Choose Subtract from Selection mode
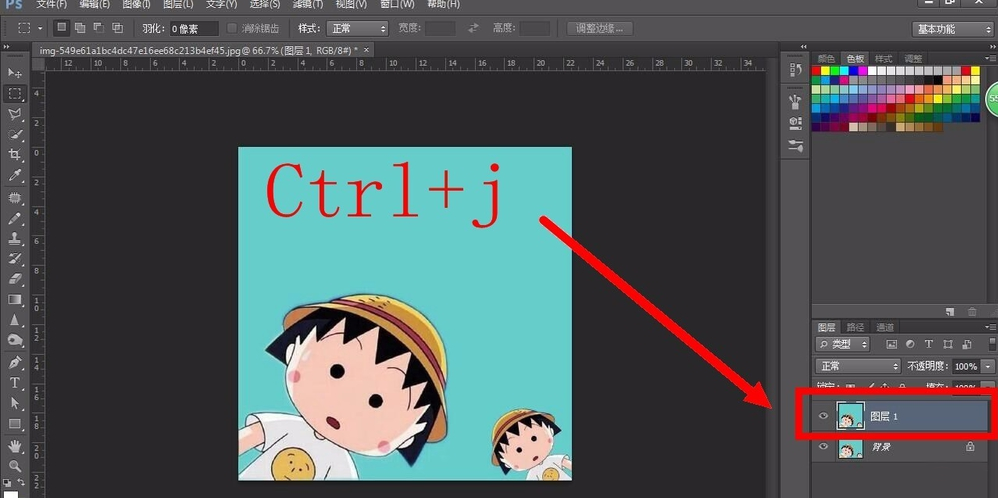998x498 pixels. coord(99,28)
